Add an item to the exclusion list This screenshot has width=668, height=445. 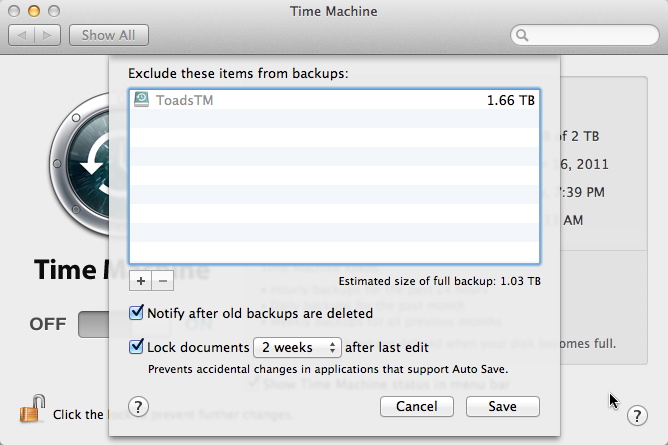[x=141, y=281]
